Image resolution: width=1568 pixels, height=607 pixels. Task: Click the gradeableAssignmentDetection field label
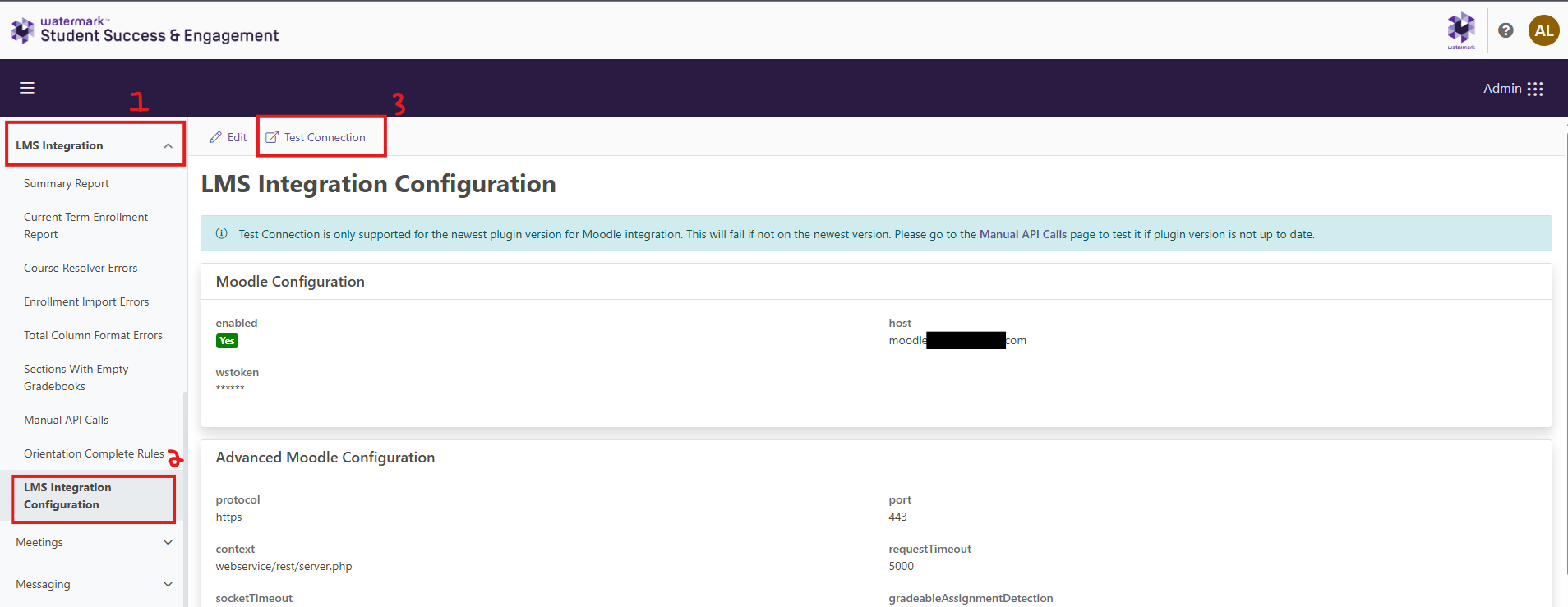[971, 598]
